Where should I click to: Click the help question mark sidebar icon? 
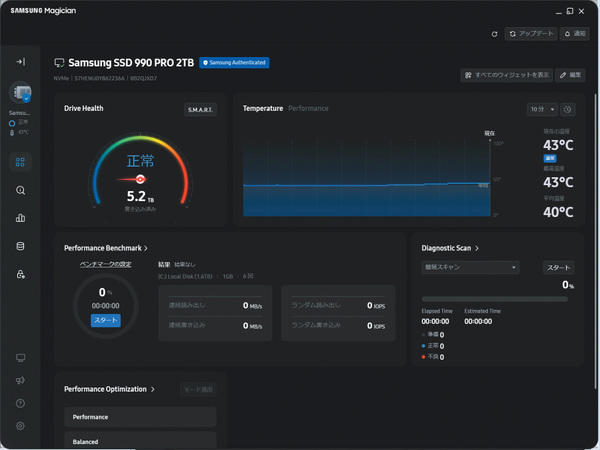[x=21, y=403]
